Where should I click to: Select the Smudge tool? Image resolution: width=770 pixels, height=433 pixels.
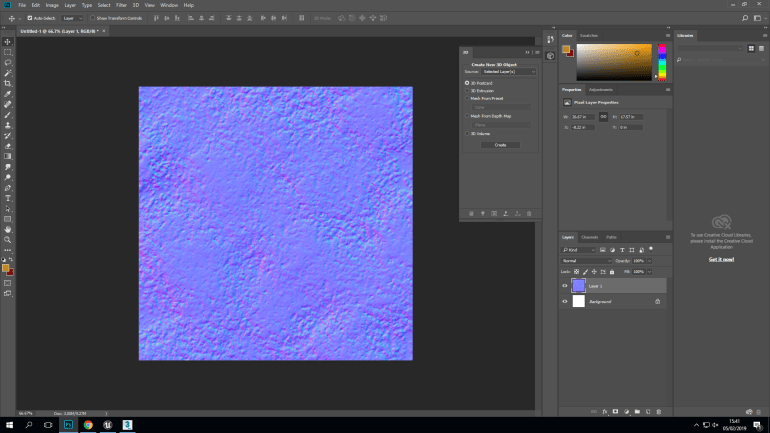[x=7, y=167]
